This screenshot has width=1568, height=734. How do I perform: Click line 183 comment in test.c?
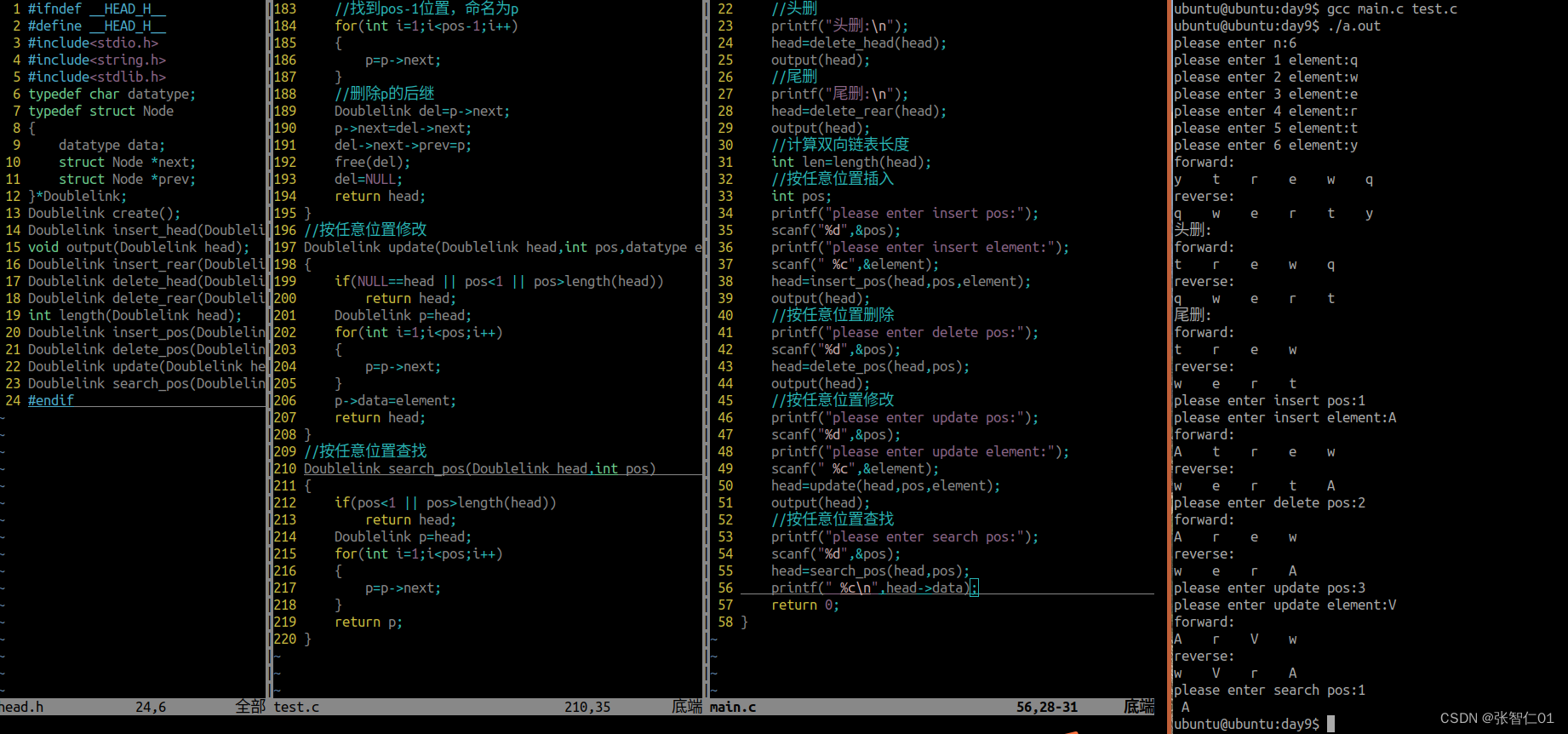pos(426,9)
